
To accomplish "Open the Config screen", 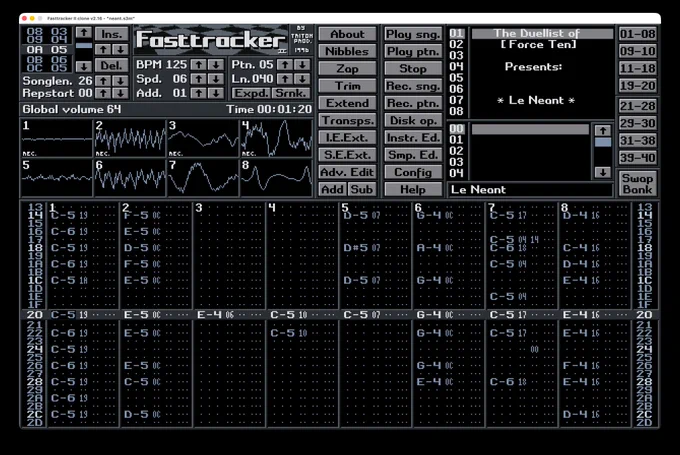I will point(413,172).
